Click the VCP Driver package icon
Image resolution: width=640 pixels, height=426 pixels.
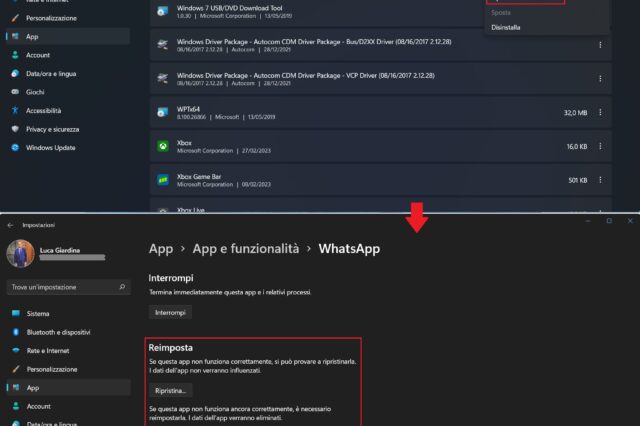pos(162,78)
